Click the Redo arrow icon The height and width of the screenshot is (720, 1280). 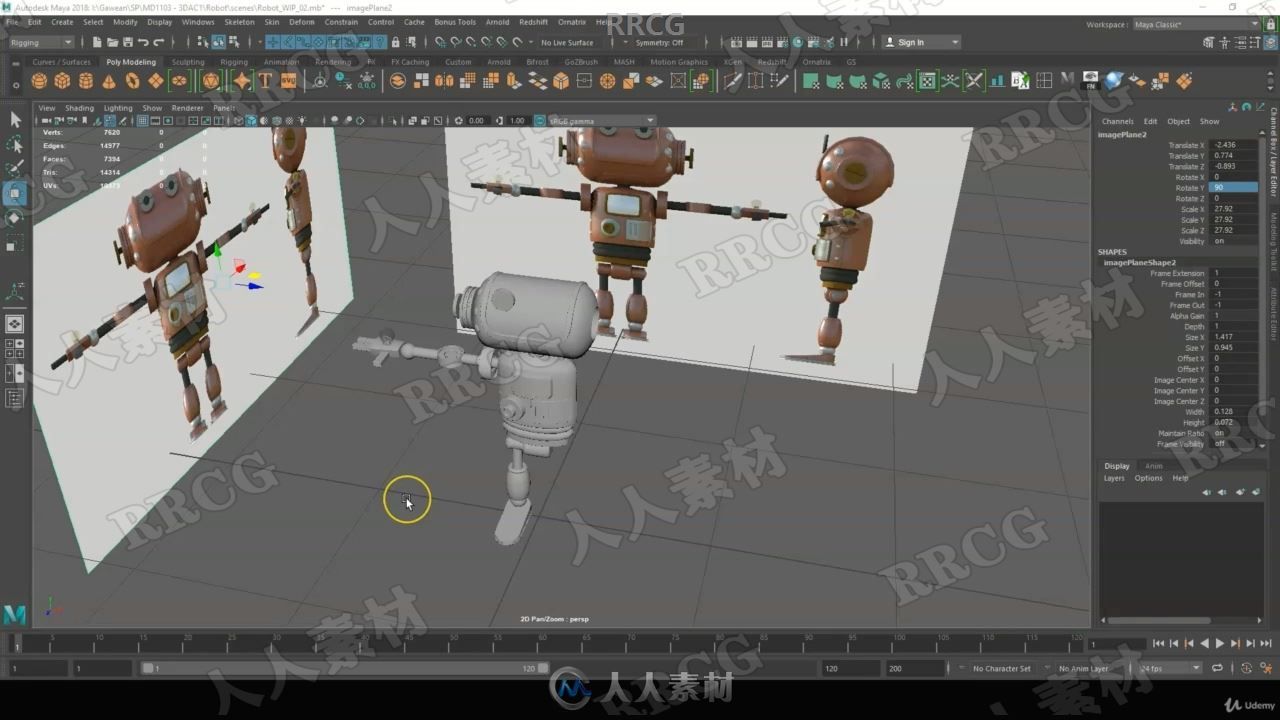pos(159,42)
